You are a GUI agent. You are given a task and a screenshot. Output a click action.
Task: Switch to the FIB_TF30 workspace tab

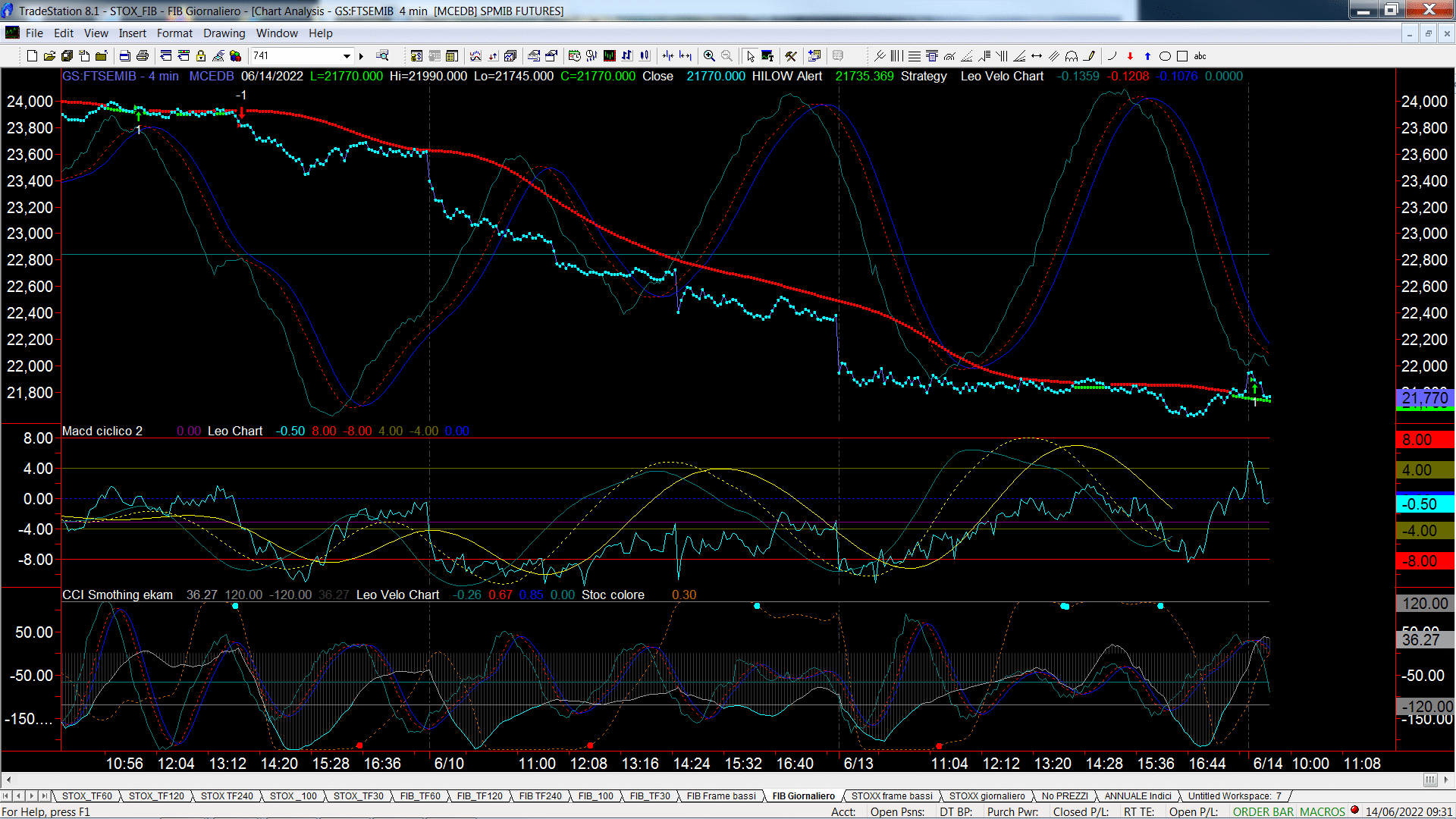pos(650,795)
